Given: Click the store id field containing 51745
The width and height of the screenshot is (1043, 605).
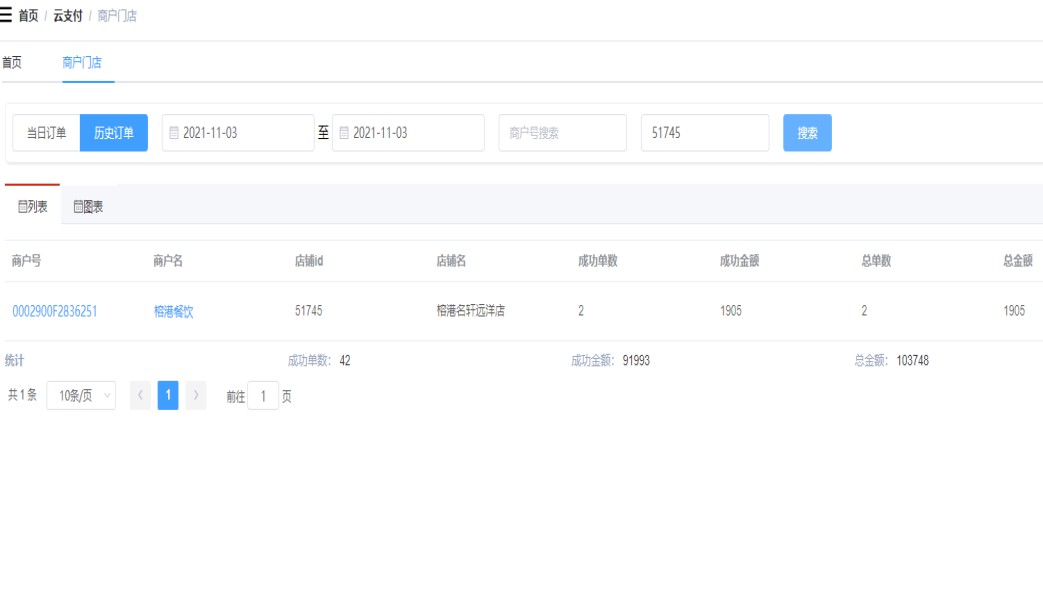Looking at the screenshot, I should click(704, 133).
